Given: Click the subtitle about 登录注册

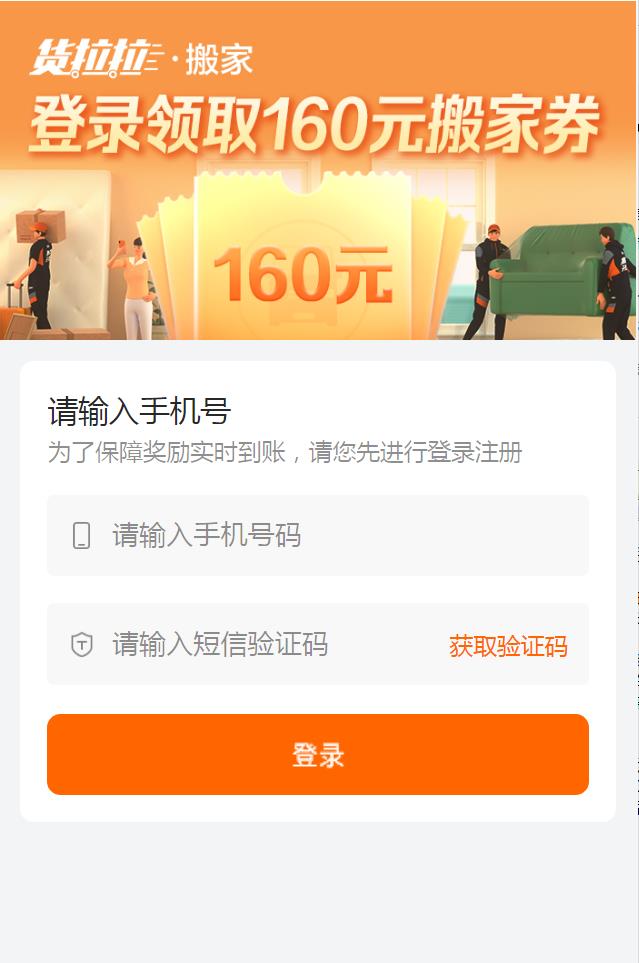Looking at the screenshot, I should click(x=285, y=452).
